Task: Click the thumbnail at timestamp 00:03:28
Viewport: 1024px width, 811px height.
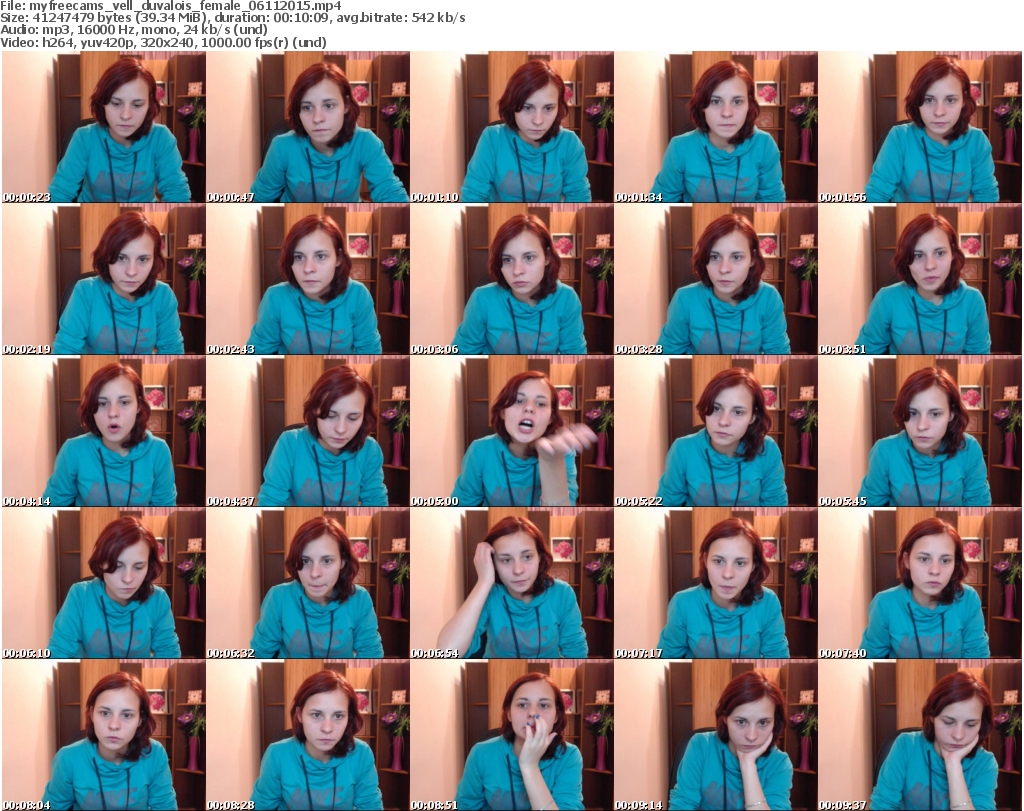Action: click(x=716, y=279)
